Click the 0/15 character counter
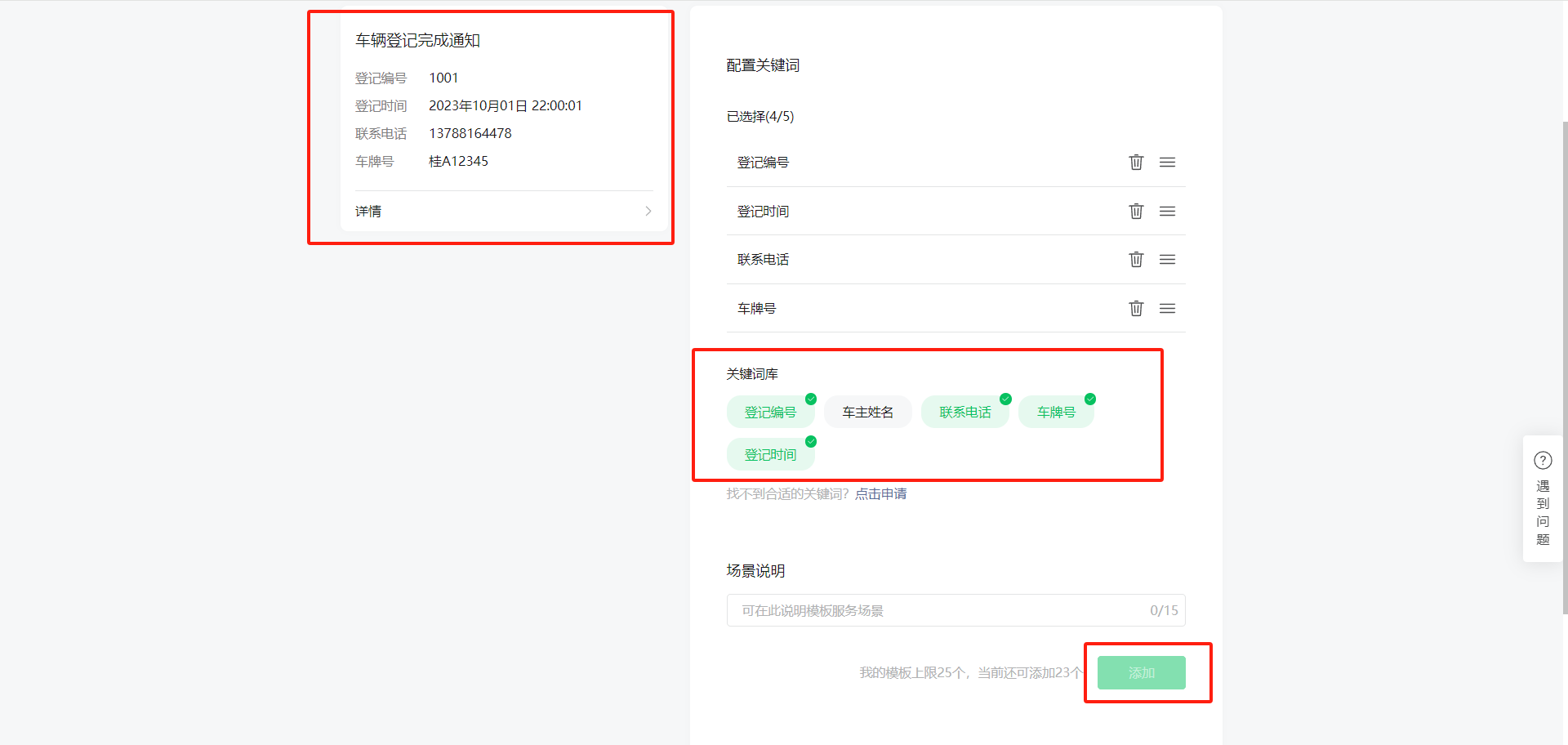This screenshot has width=1568, height=745. coord(1164,610)
